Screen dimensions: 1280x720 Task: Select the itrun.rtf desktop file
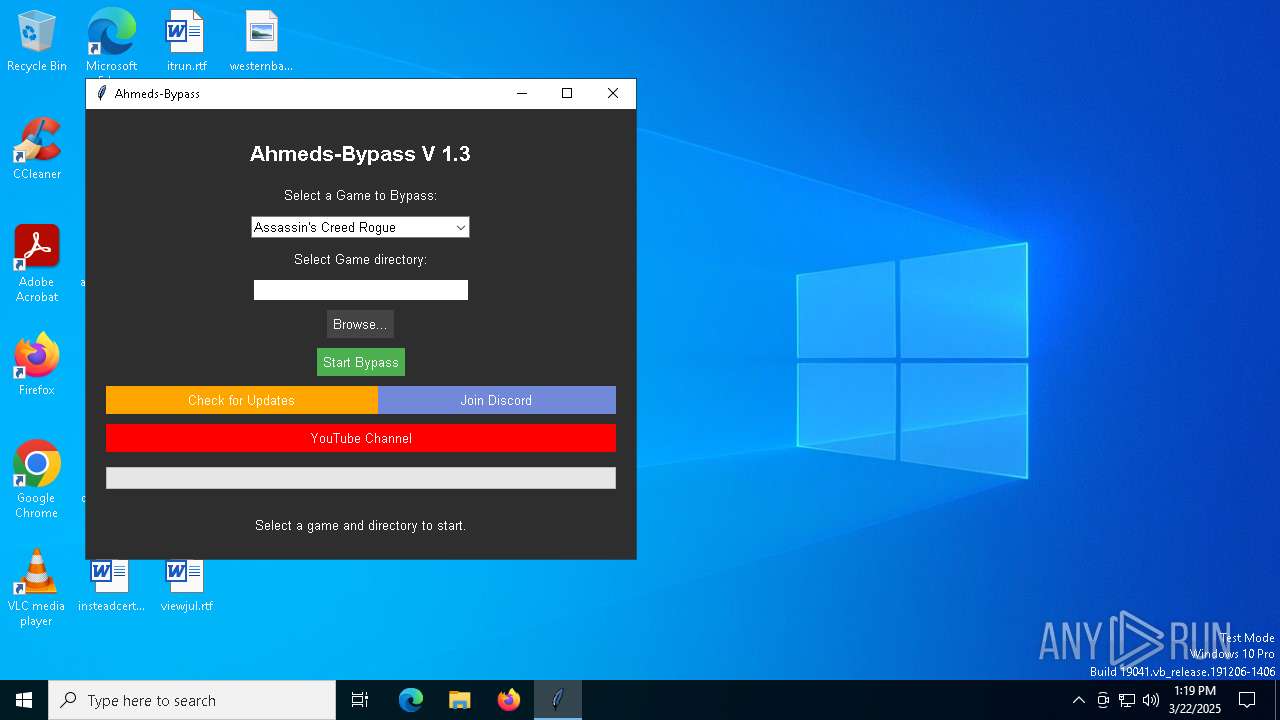(x=186, y=41)
